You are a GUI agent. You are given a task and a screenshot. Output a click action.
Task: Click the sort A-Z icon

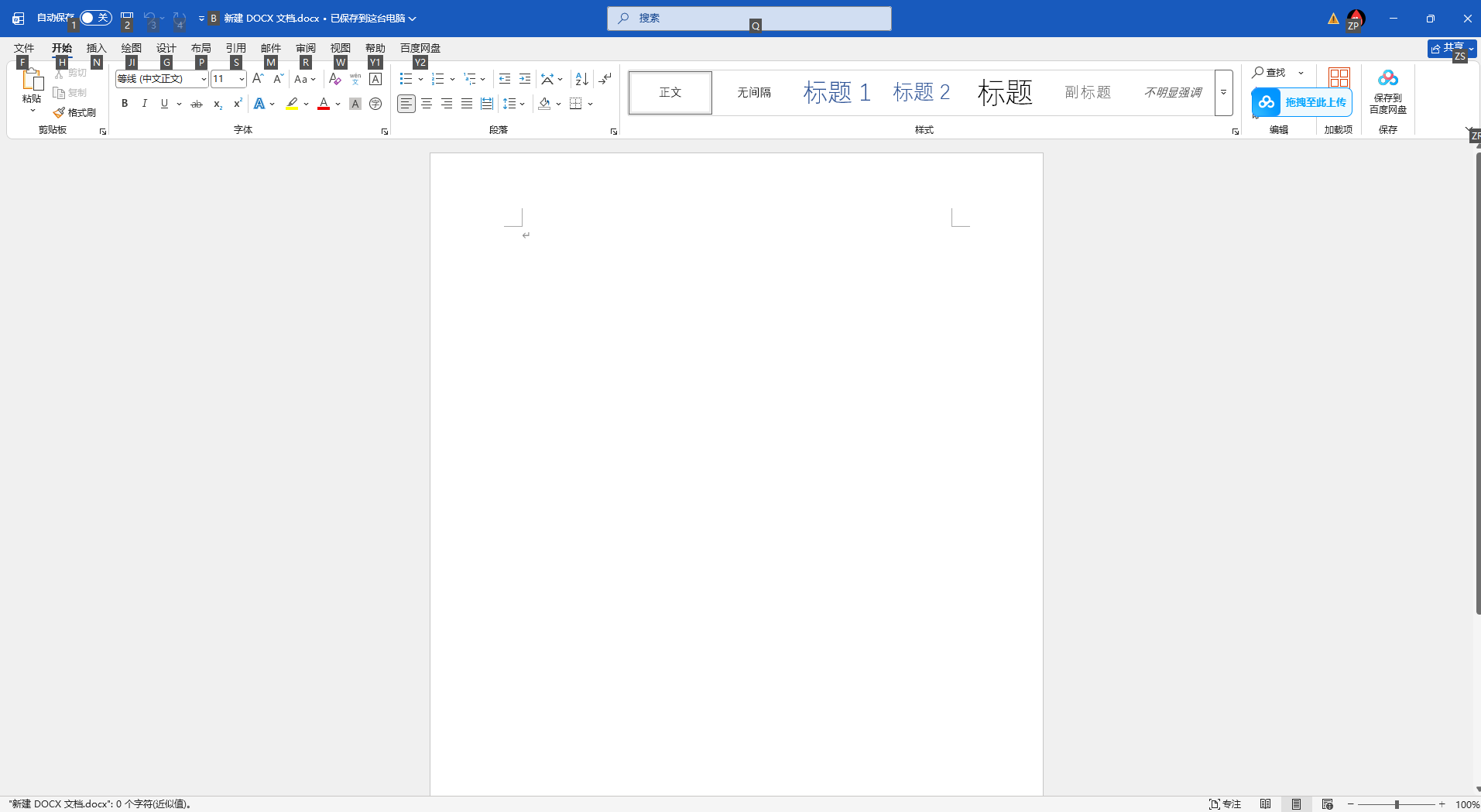581,79
